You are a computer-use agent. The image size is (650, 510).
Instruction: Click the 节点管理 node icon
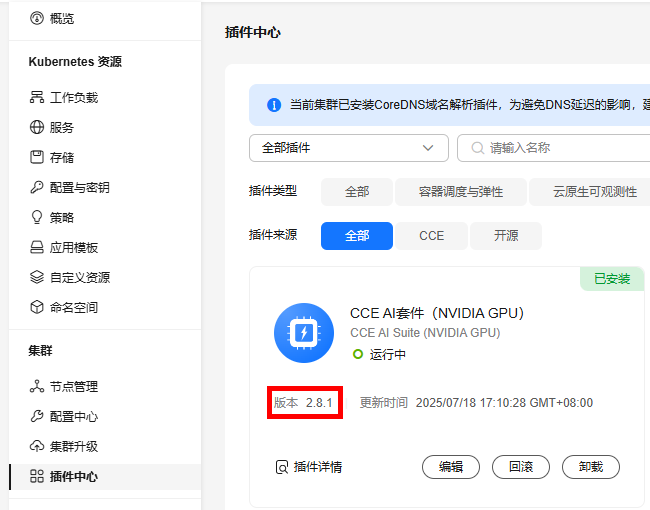click(x=36, y=386)
